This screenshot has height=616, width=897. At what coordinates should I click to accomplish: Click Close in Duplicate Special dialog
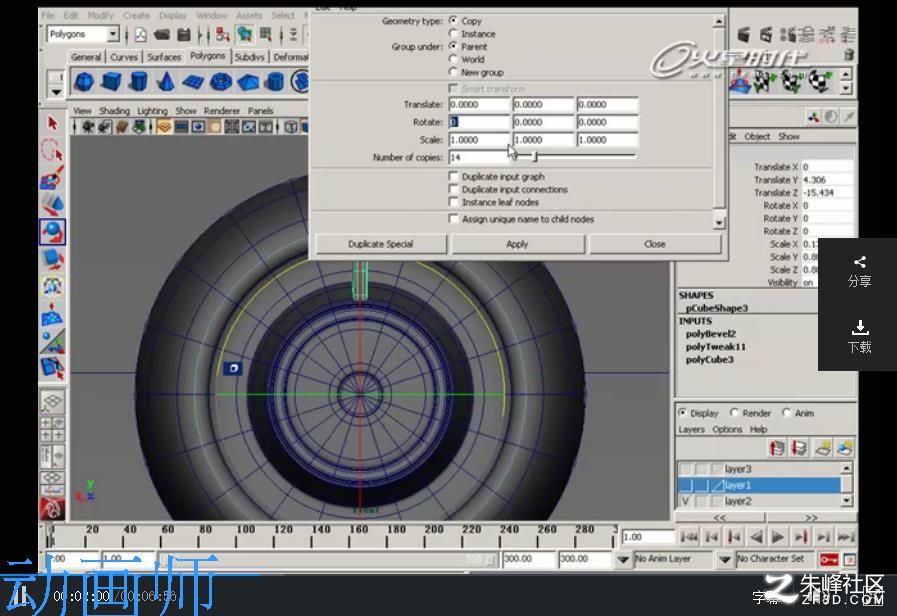654,244
